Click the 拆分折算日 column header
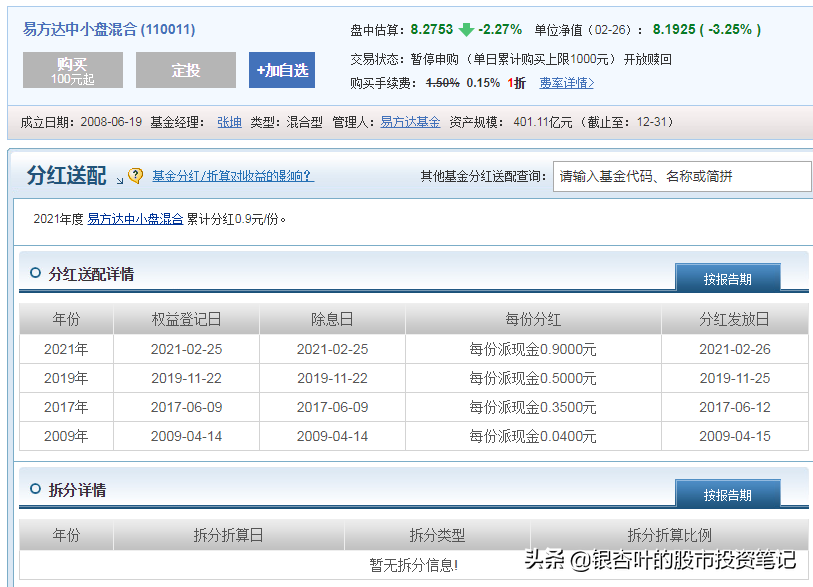Image resolution: width=813 pixels, height=587 pixels. pyautogui.click(x=229, y=535)
